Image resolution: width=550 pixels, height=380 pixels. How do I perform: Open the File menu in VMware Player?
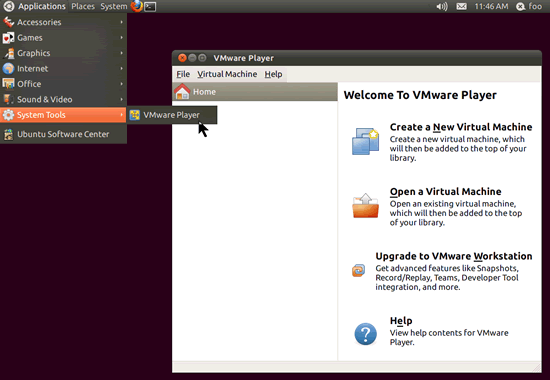point(183,74)
